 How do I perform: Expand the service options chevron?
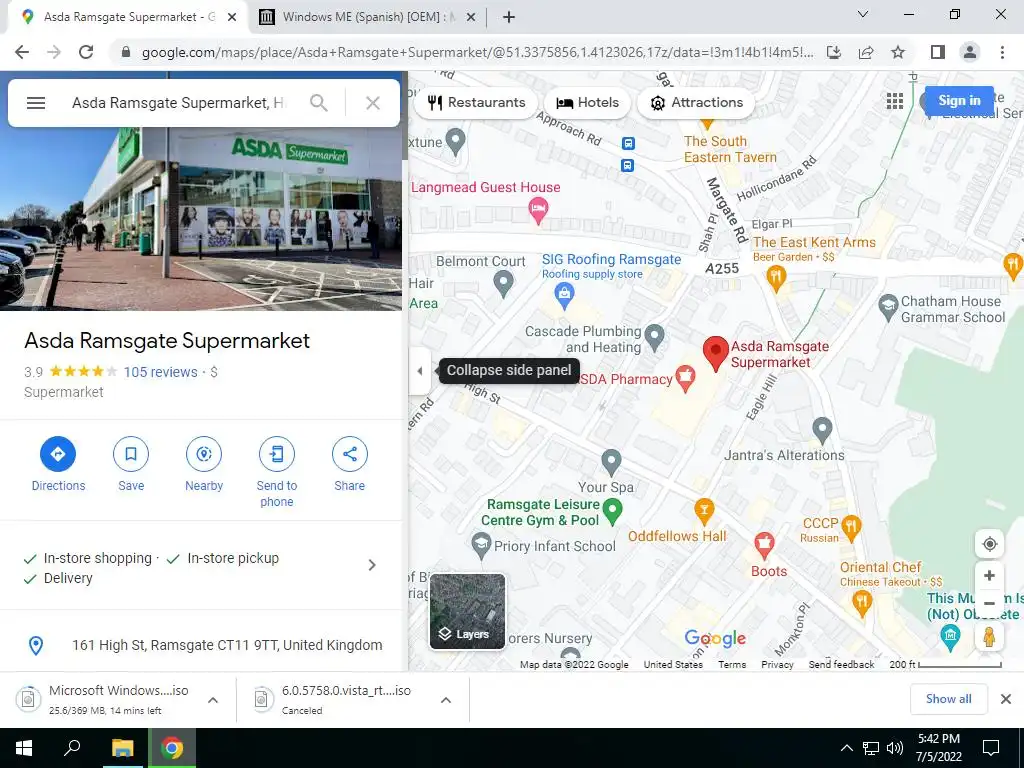click(x=372, y=565)
